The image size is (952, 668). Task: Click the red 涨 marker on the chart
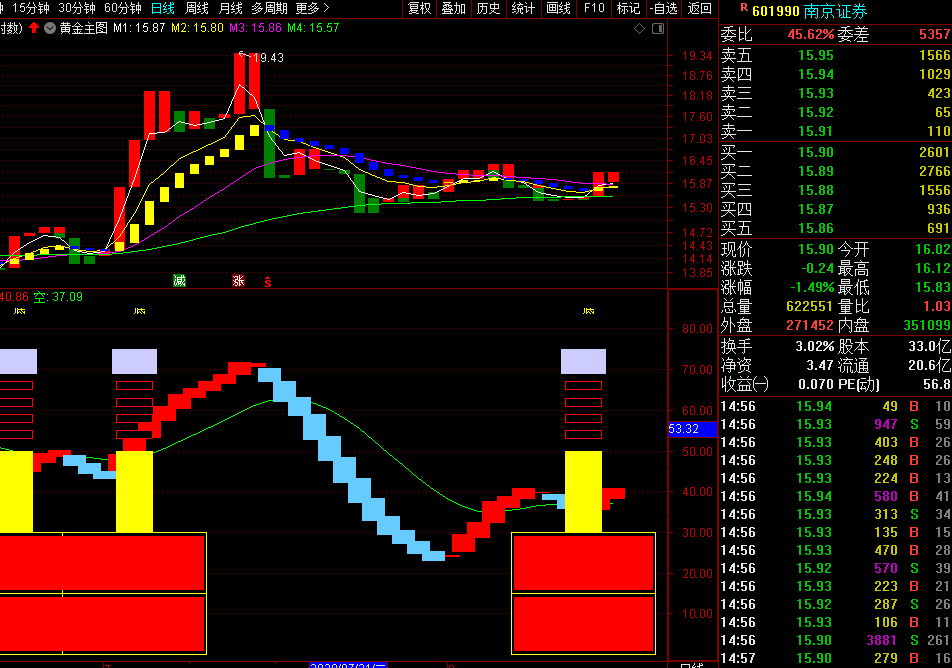238,280
